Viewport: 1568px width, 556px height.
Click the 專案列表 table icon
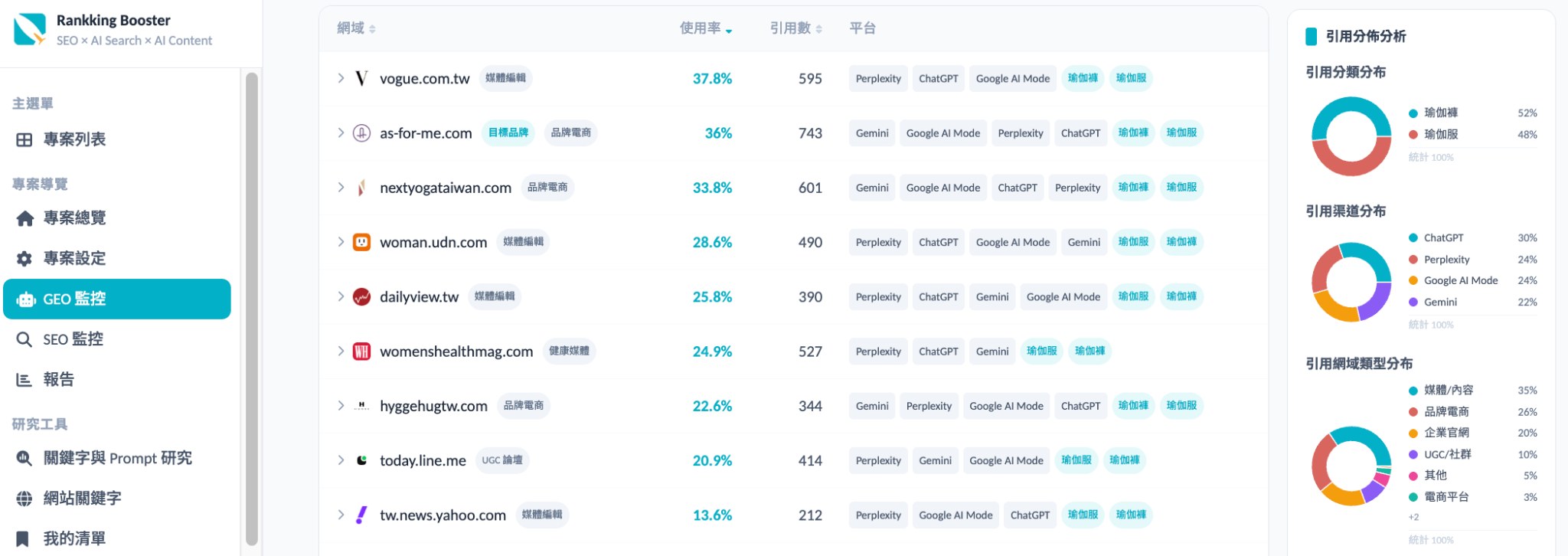(x=24, y=139)
